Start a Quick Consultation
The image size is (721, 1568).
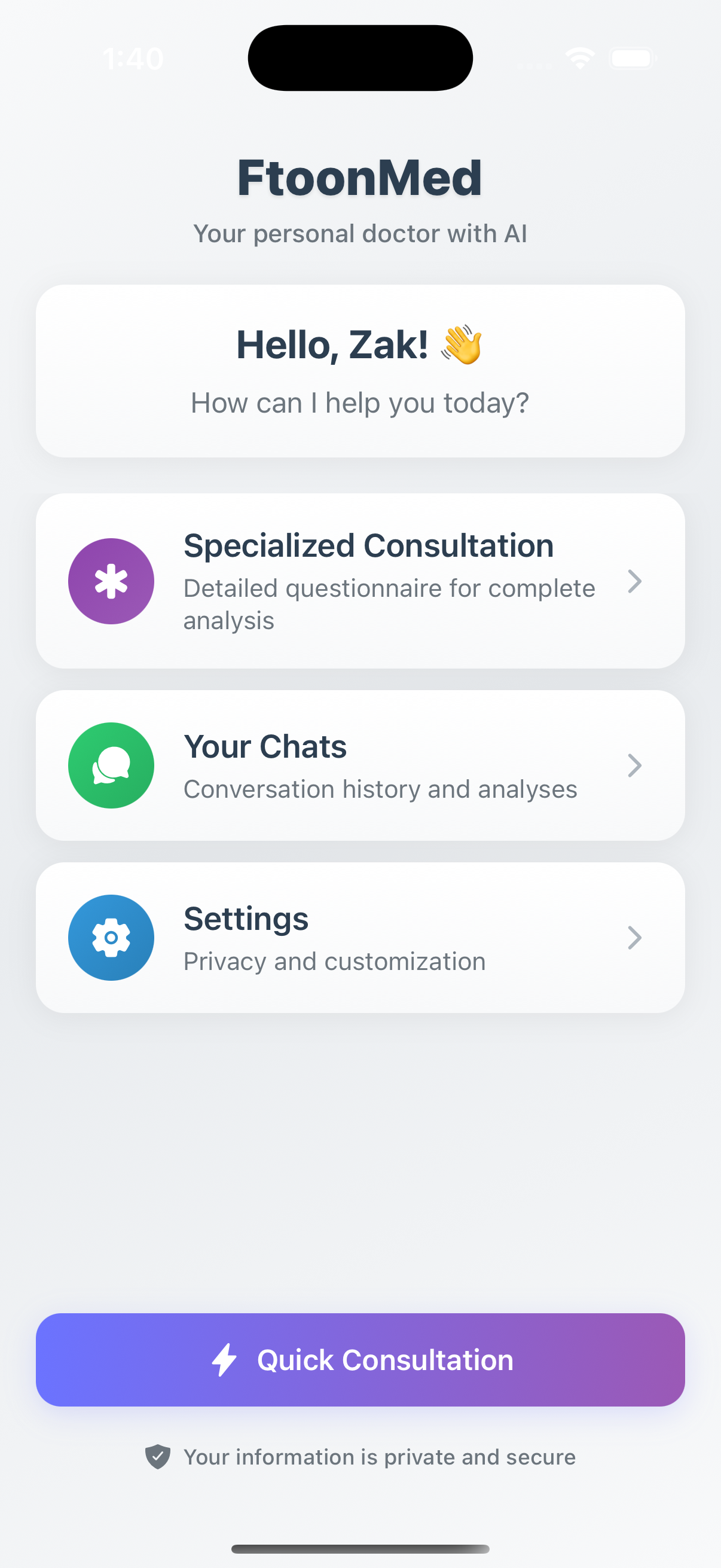360,1359
